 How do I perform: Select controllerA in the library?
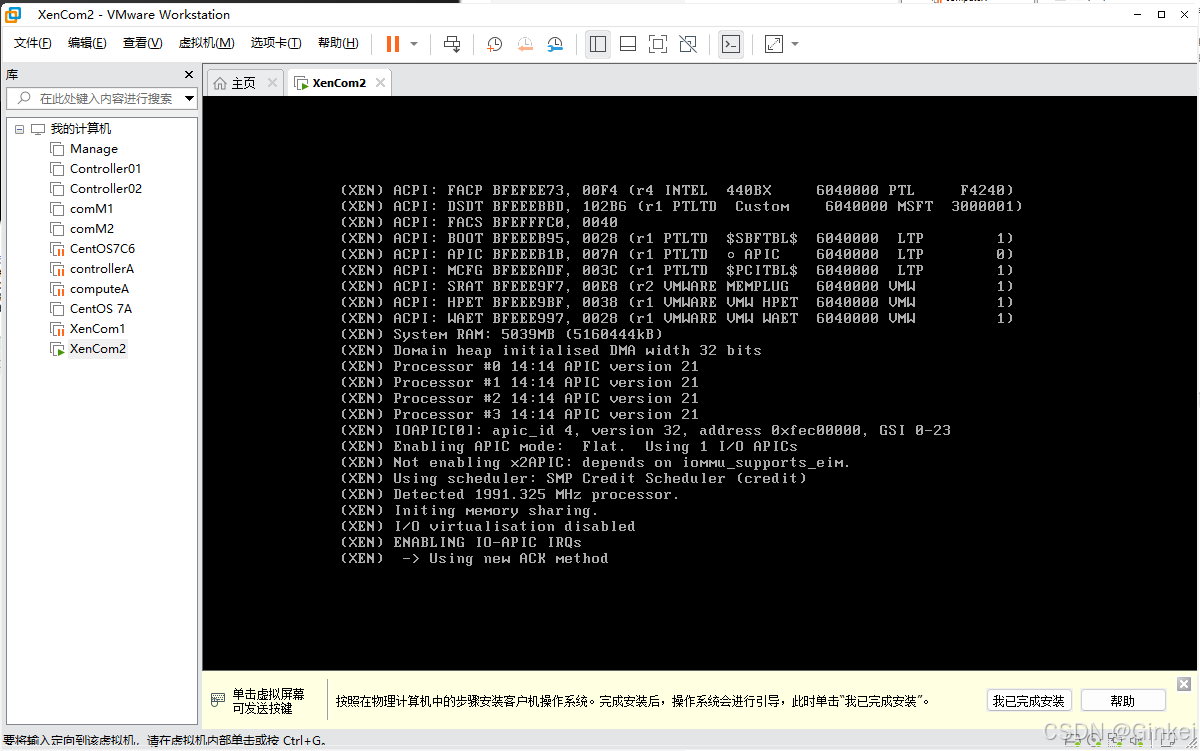point(101,269)
